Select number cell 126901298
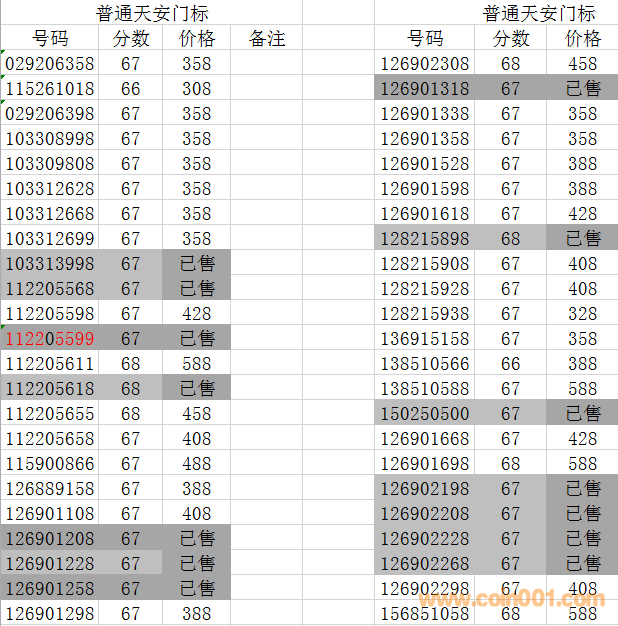Image resolution: width=618 pixels, height=626 pixels. click(x=50, y=613)
